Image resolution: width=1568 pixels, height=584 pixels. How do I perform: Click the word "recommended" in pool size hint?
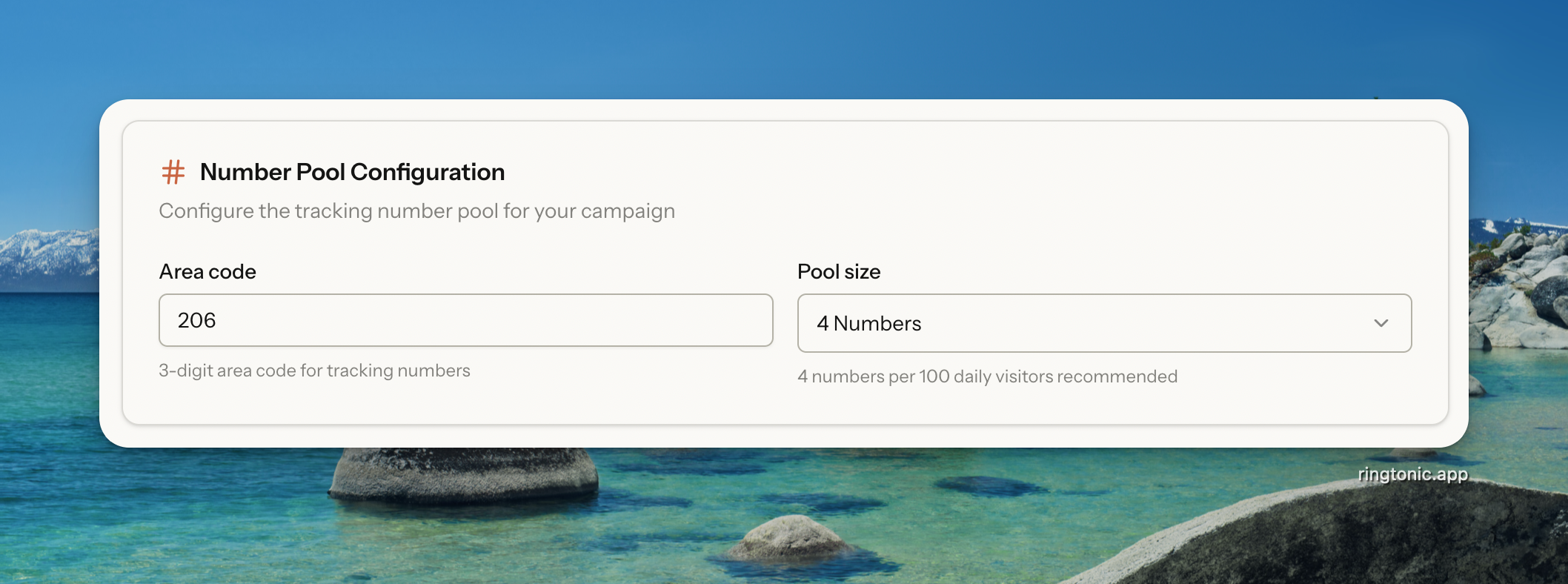click(x=1117, y=376)
